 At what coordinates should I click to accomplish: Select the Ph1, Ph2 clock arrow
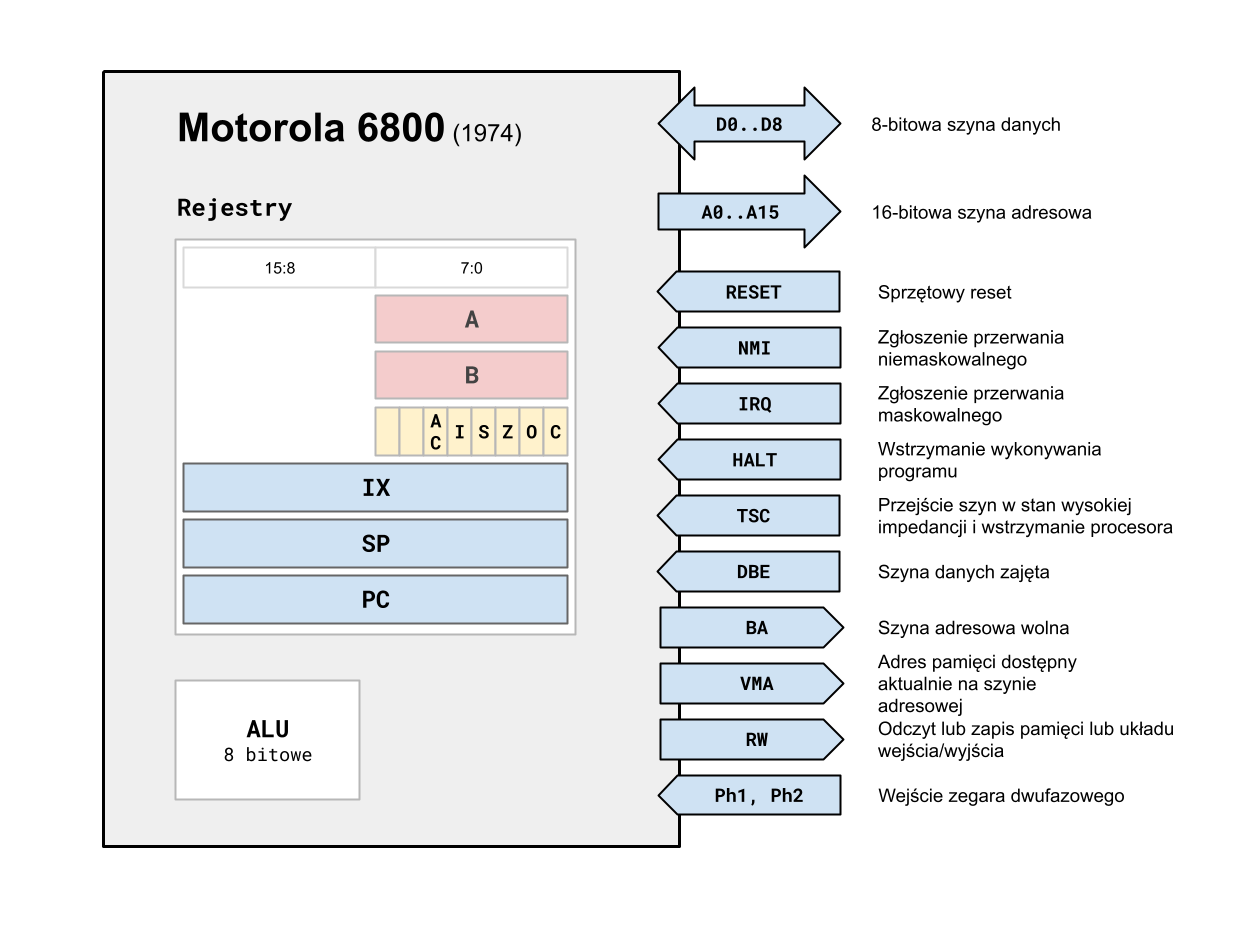click(755, 795)
